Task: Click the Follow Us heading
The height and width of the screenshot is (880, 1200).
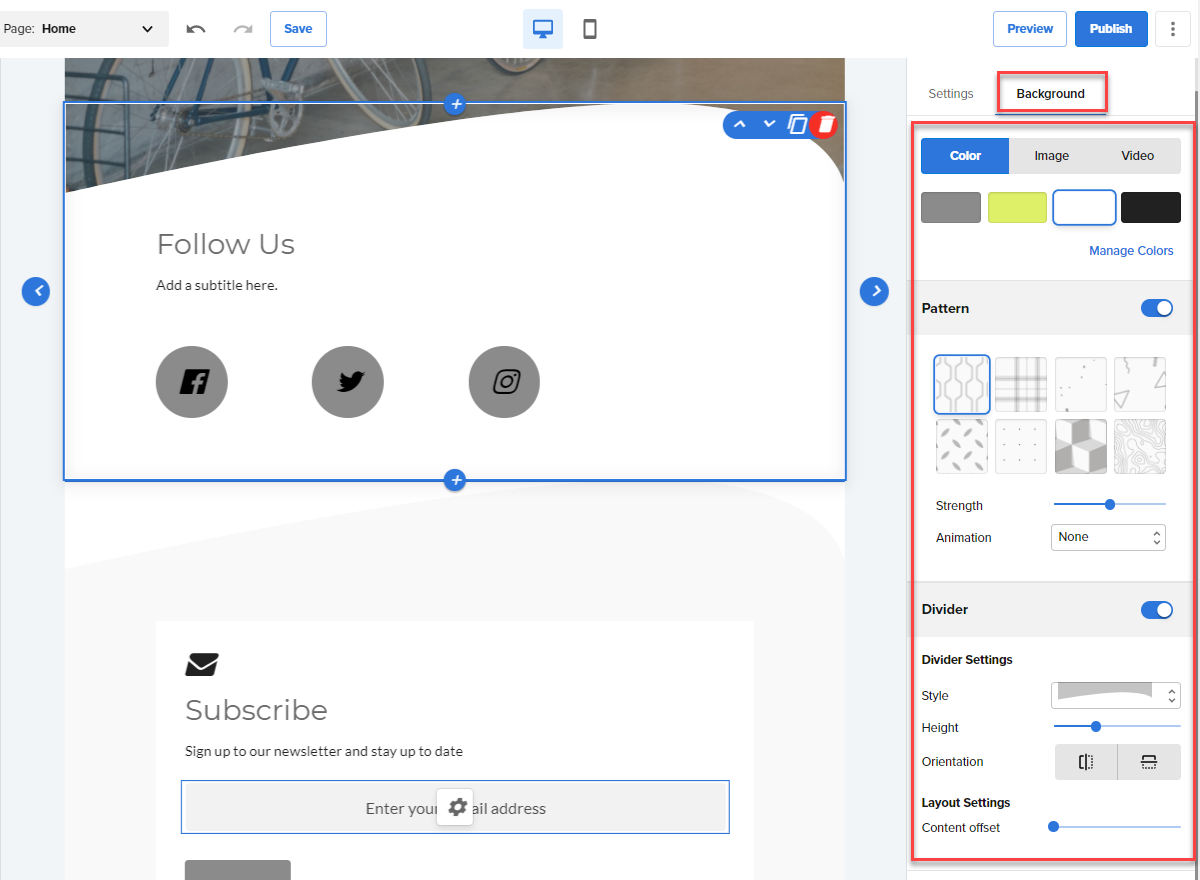Action: (226, 244)
